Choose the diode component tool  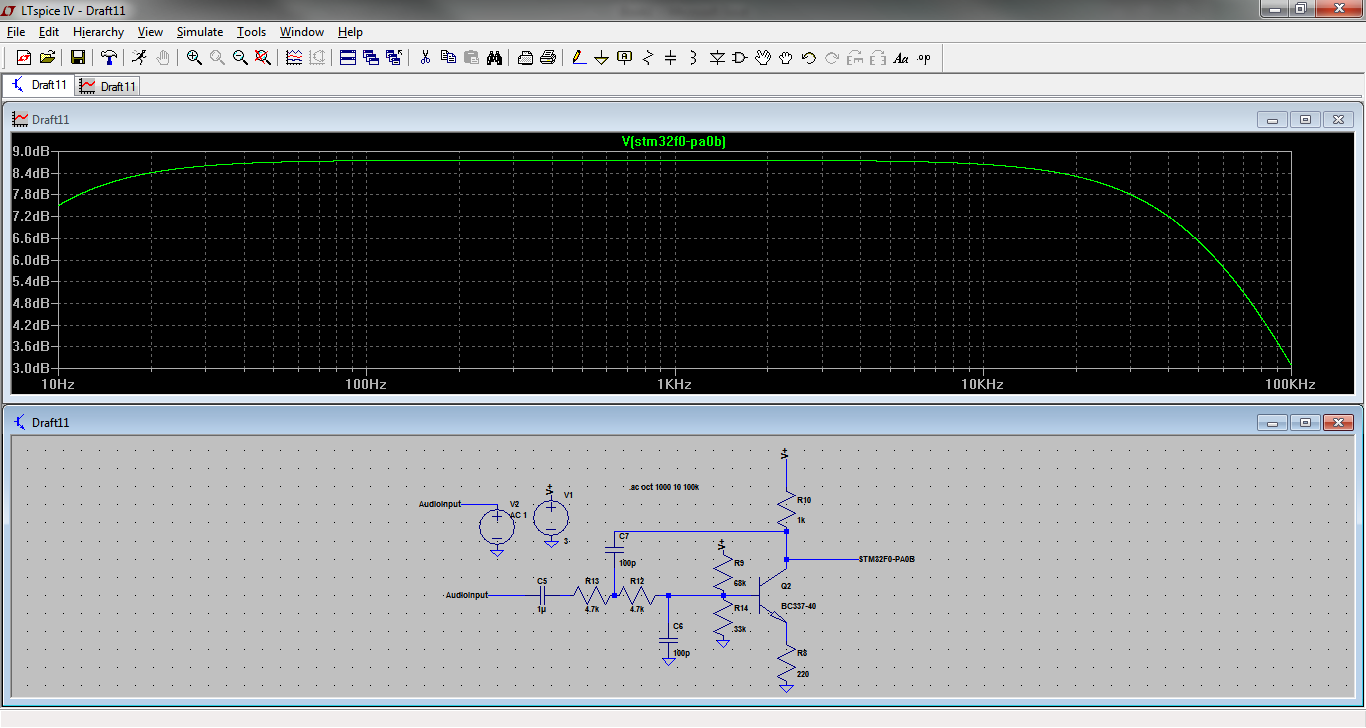(717, 58)
